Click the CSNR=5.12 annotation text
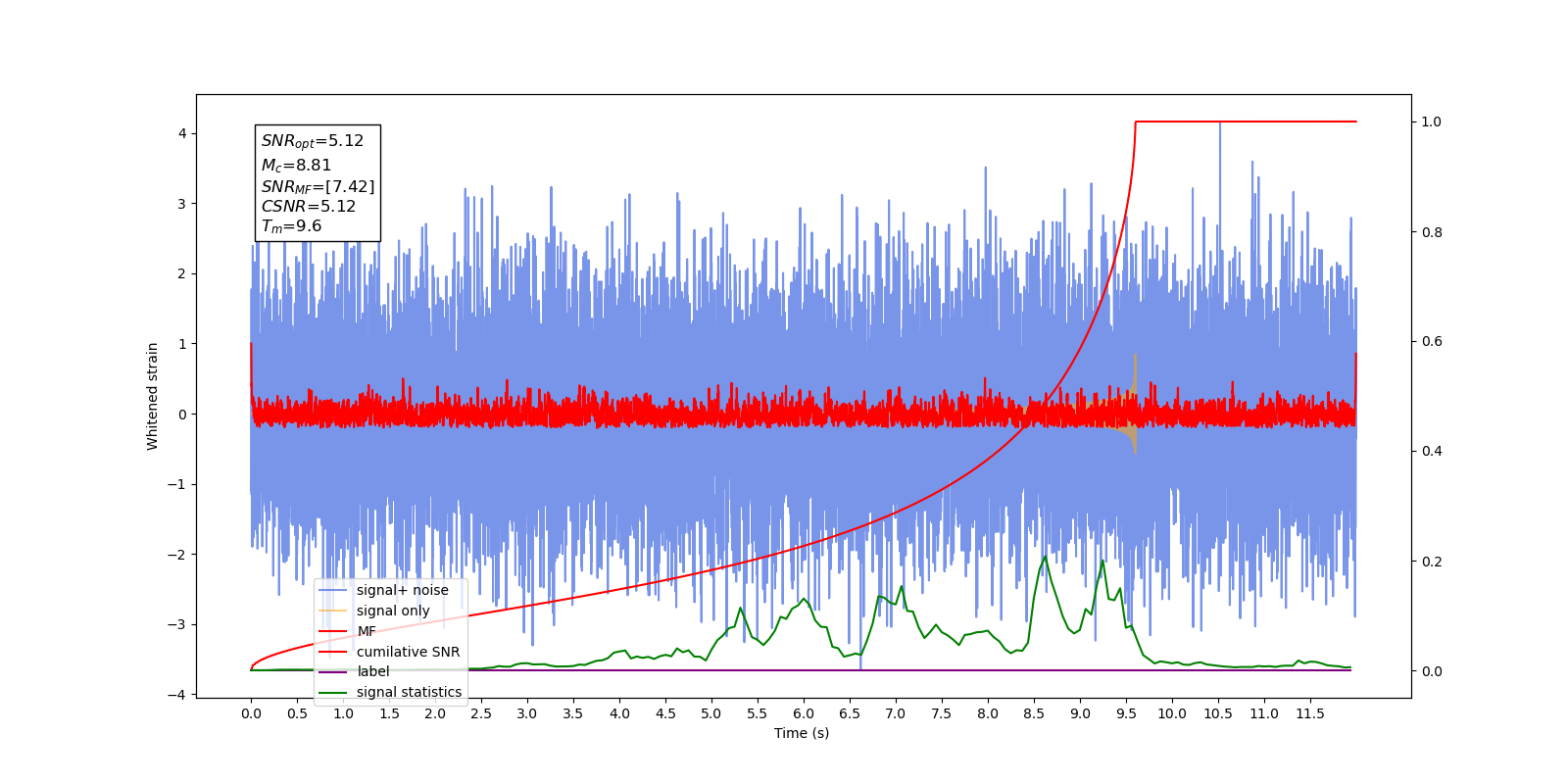 [x=309, y=207]
